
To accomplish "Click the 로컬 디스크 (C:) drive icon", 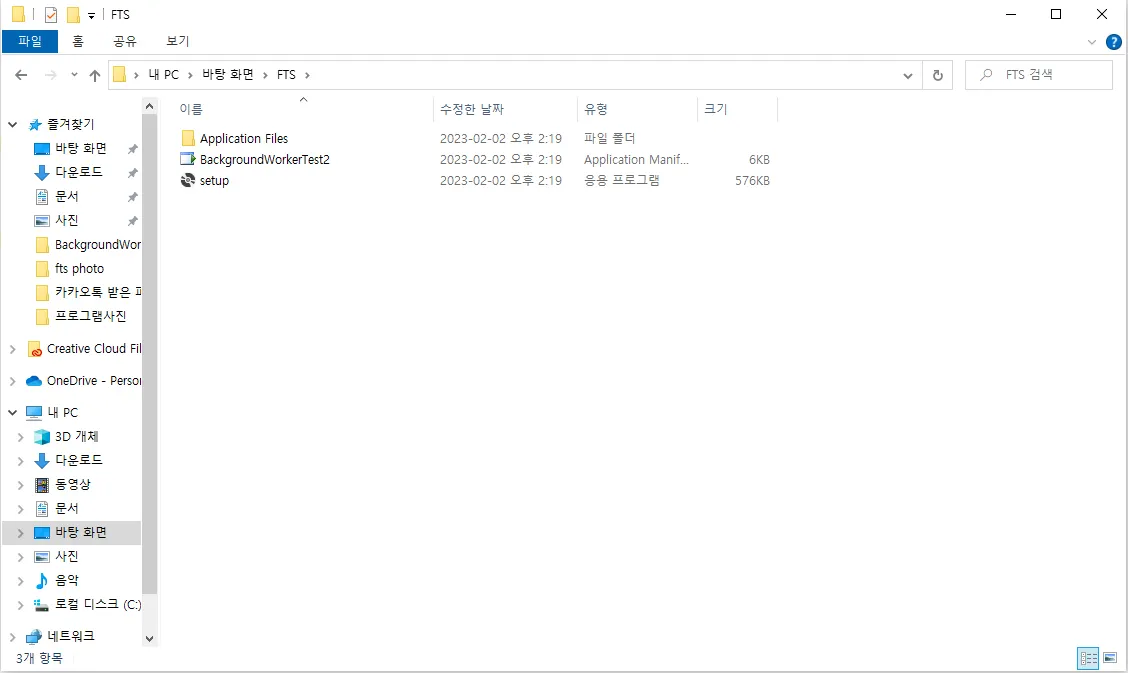I will [x=42, y=605].
